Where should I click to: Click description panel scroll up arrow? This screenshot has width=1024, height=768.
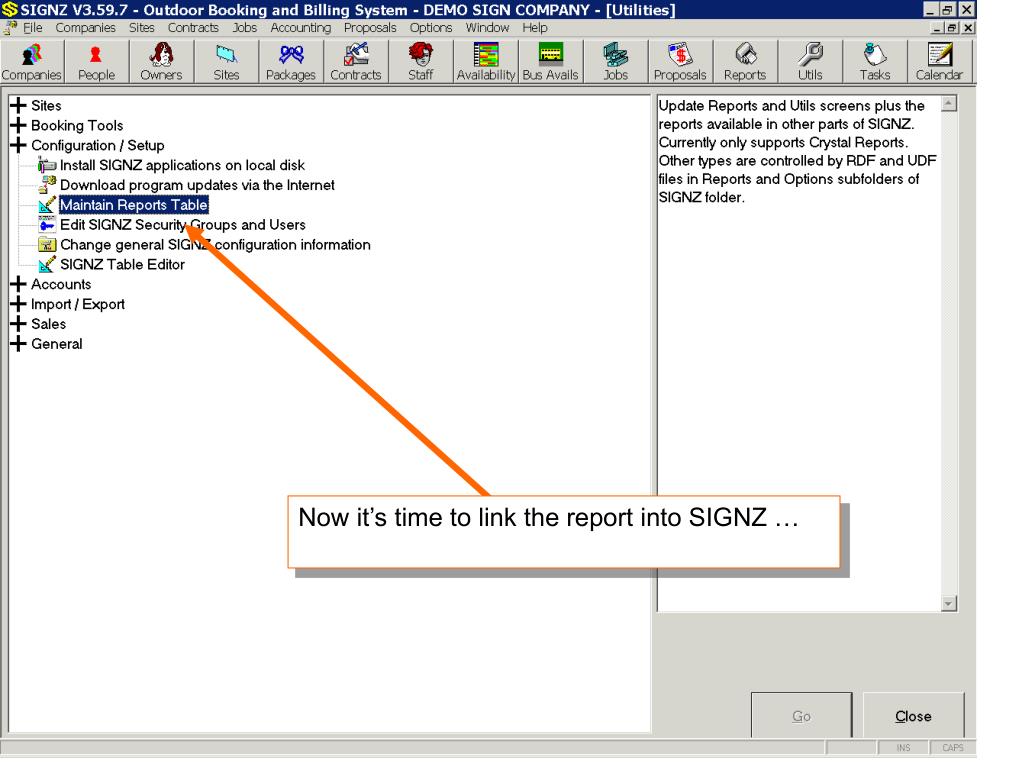[x=949, y=104]
